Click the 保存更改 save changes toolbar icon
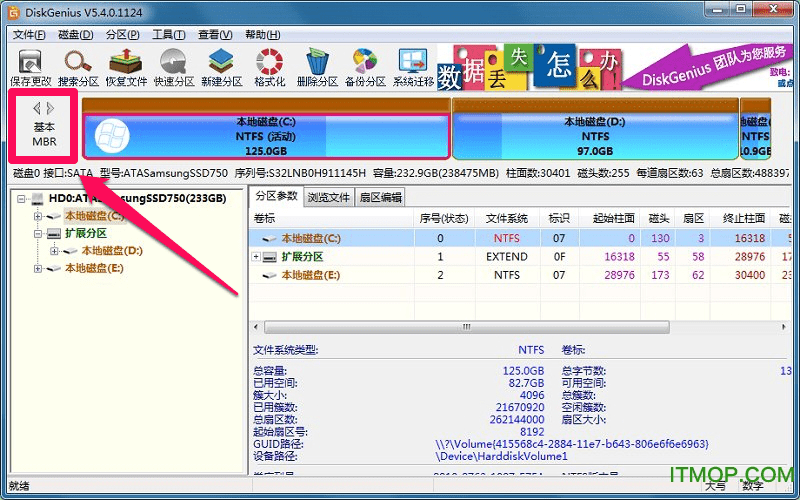The width and height of the screenshot is (800, 500). pos(31,67)
